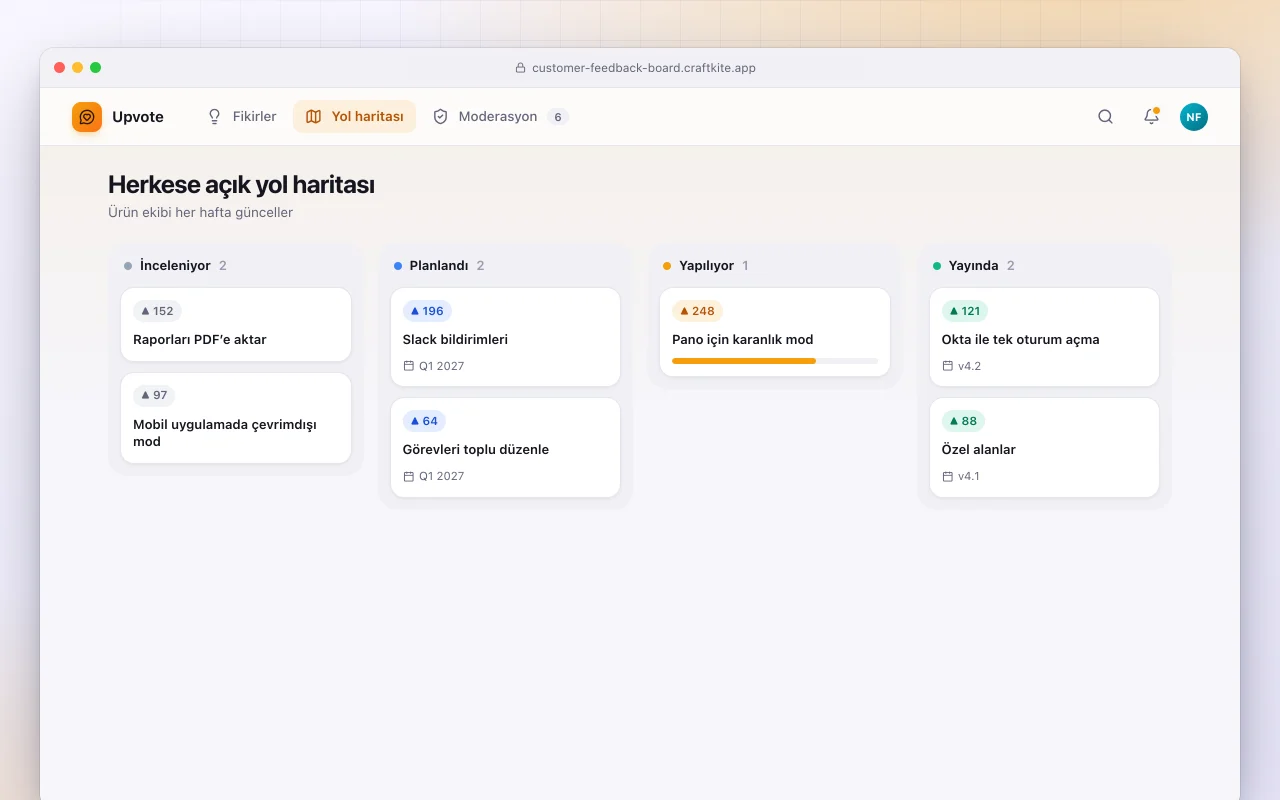Open the Raporları PDF'e aktar card title
This screenshot has height=800, width=1280.
200,340
